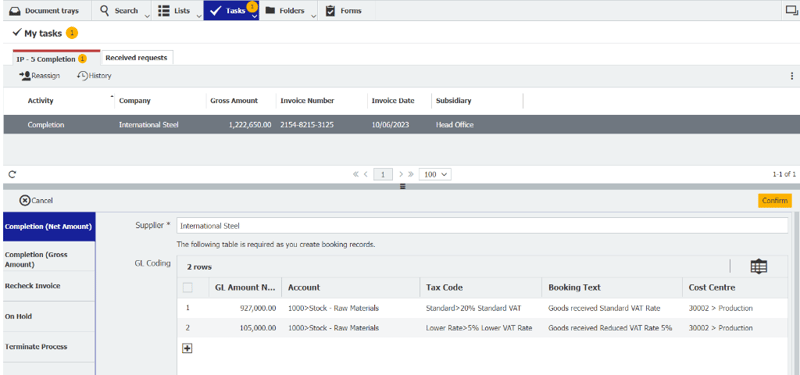The image size is (800, 375).
Task: Refresh the task list
Action: point(12,174)
